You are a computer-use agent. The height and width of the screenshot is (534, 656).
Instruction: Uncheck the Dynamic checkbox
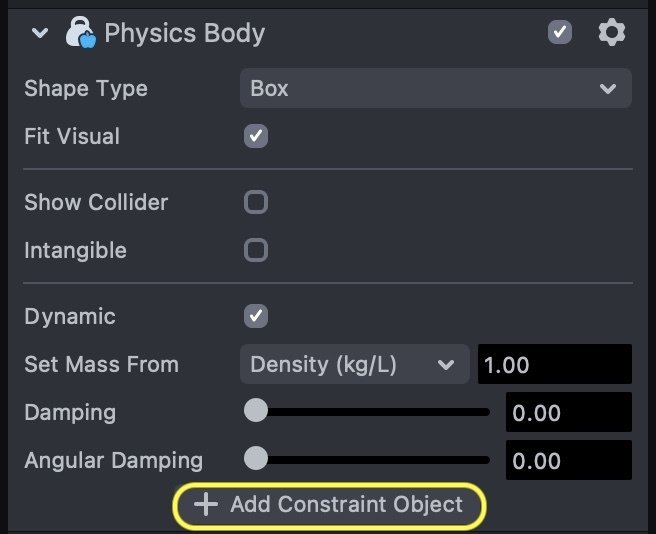[x=256, y=316]
